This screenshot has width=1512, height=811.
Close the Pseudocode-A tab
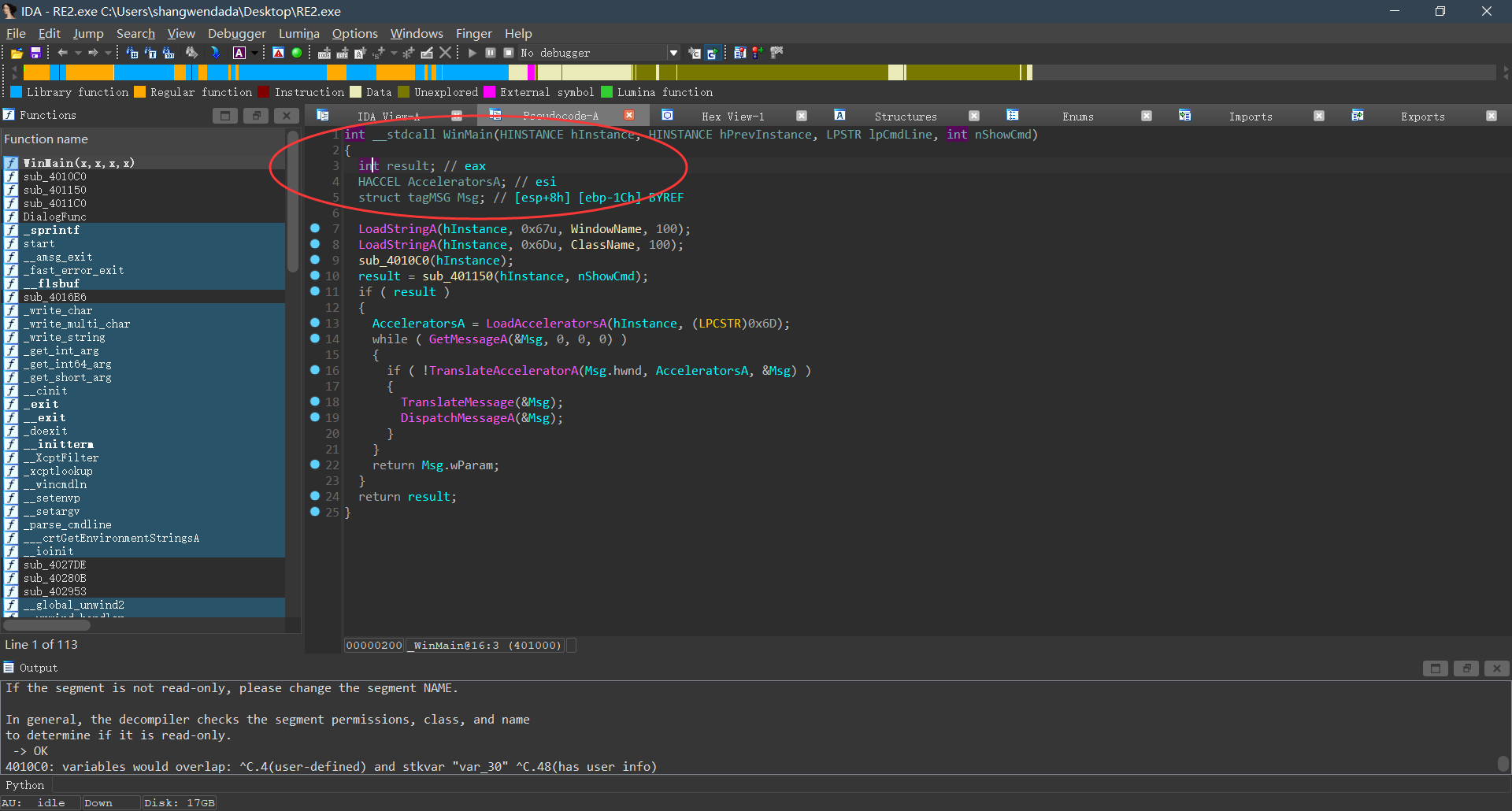tap(629, 115)
